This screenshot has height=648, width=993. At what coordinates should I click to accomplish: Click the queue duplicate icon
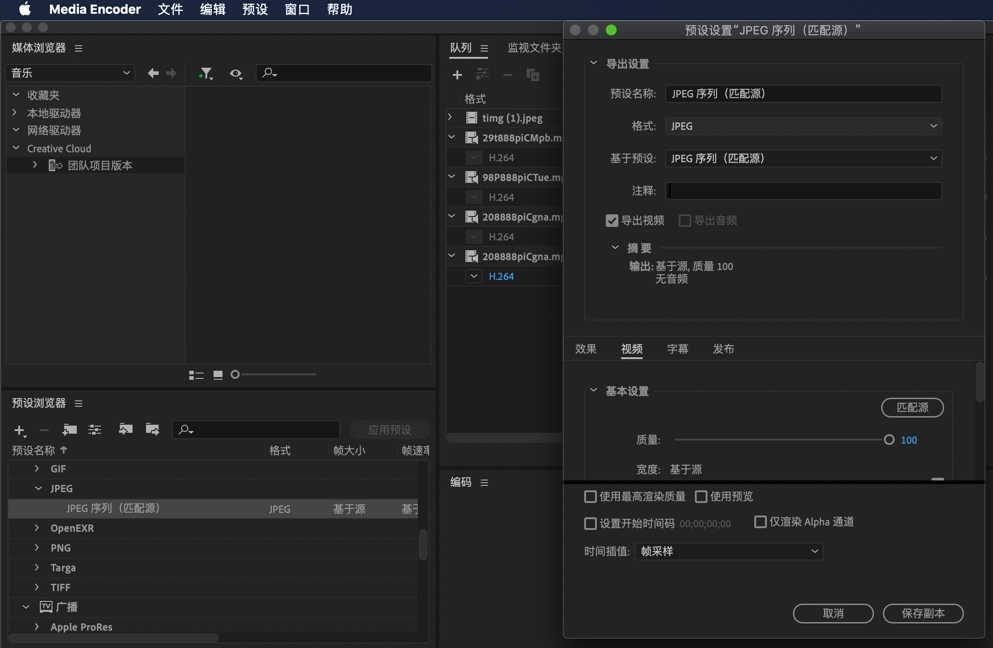(533, 75)
